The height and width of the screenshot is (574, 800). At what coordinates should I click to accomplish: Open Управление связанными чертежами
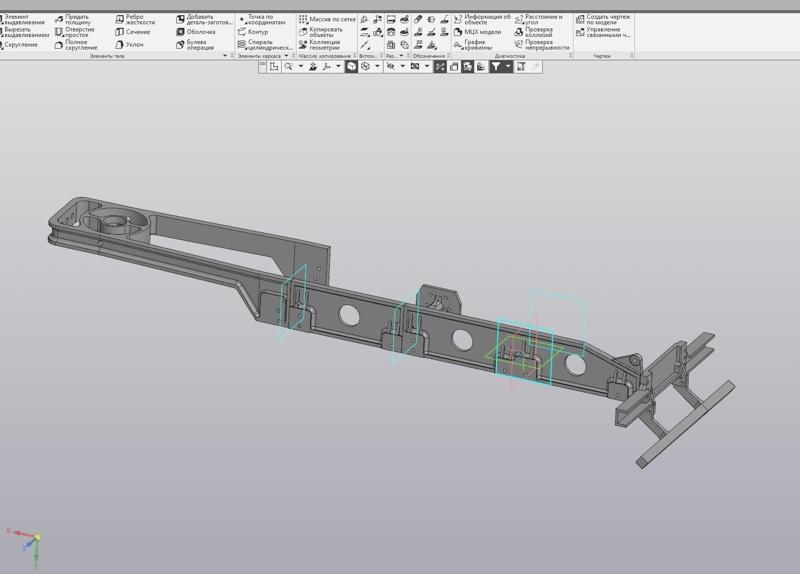604,32
